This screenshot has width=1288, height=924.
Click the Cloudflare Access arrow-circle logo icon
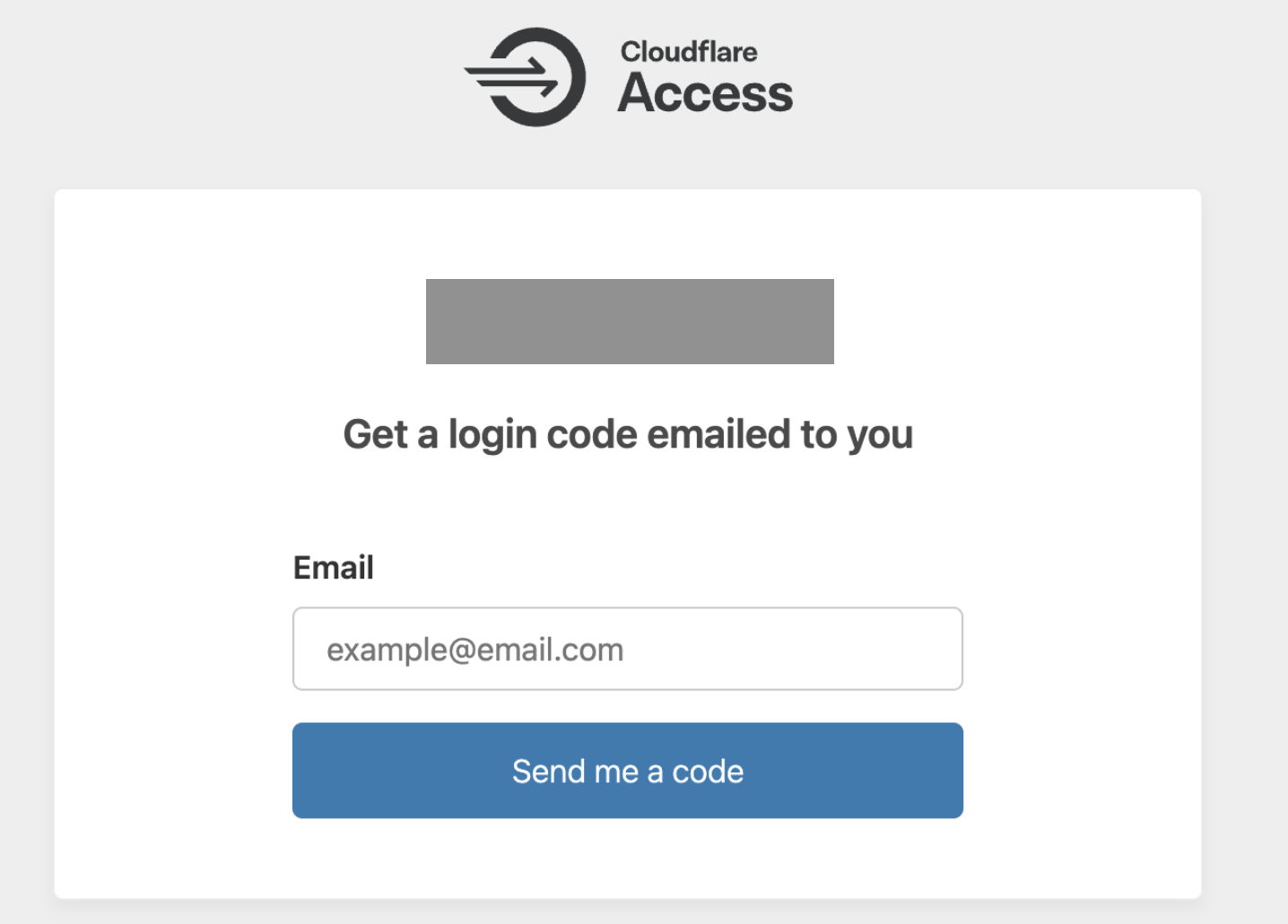(x=526, y=77)
